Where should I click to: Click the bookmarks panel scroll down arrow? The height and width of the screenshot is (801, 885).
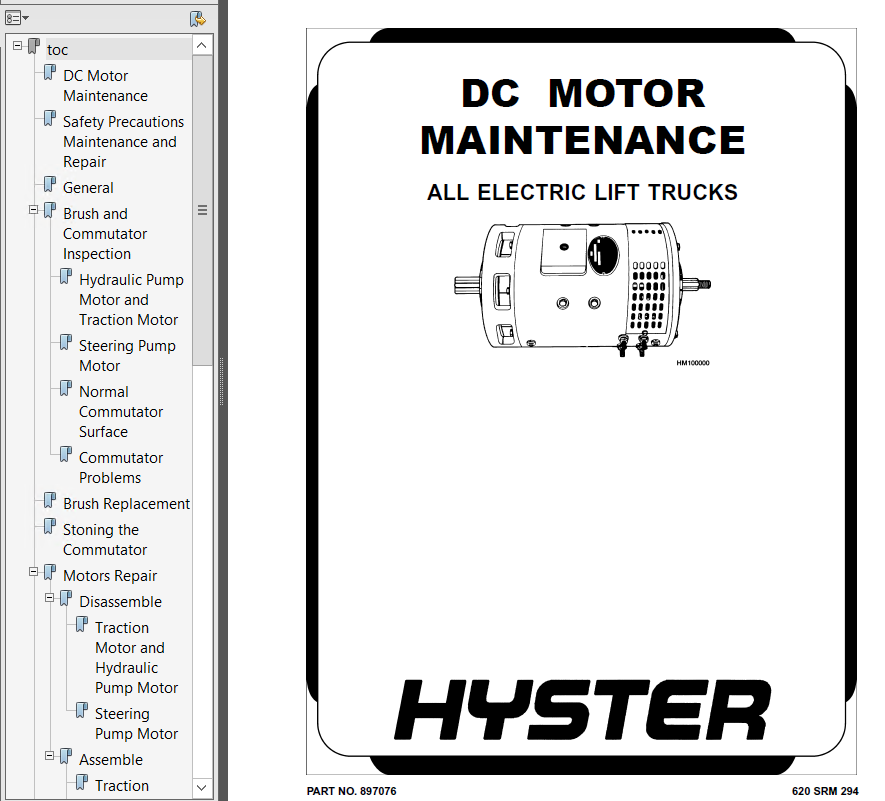pos(202,787)
